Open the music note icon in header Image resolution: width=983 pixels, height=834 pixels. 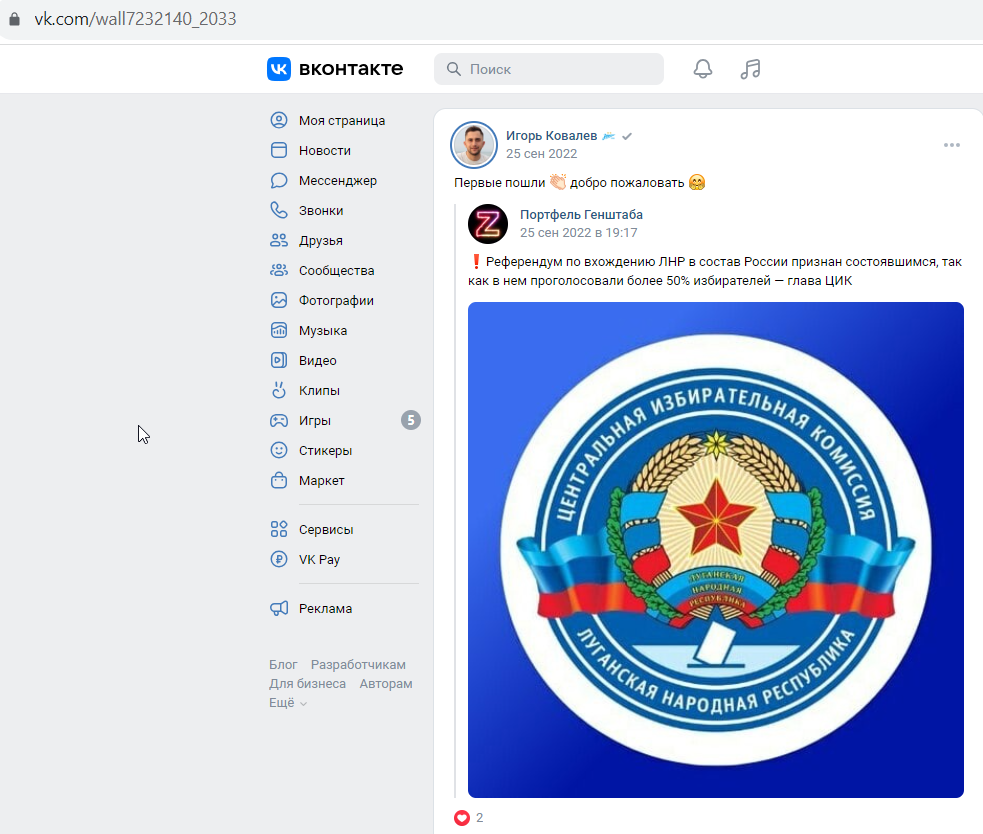[750, 69]
